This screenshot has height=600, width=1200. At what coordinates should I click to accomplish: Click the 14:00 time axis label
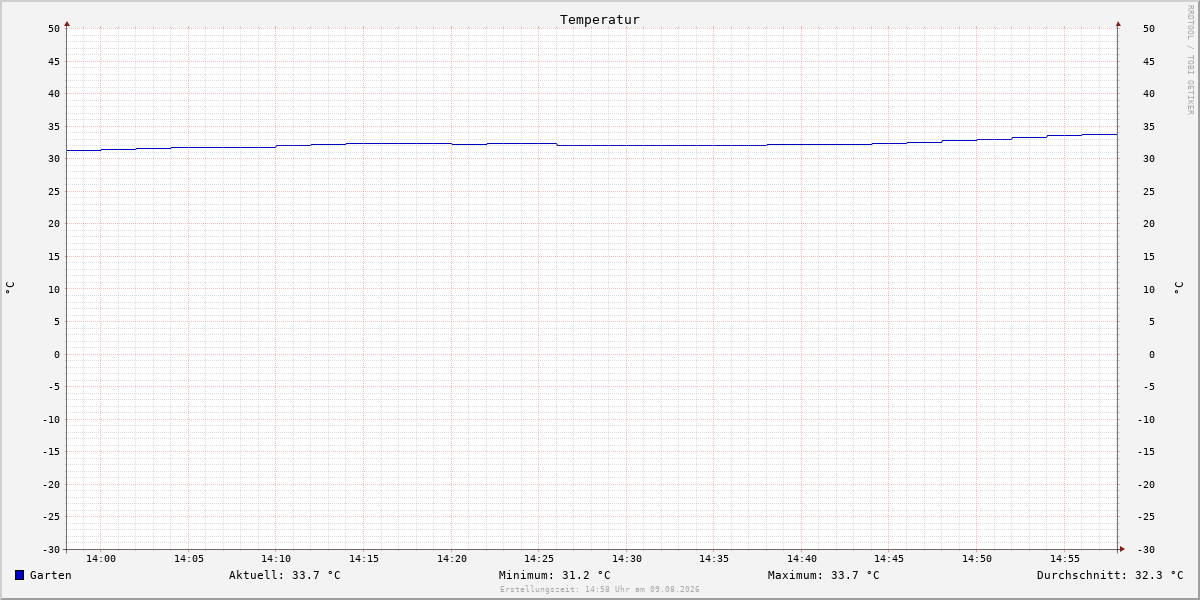pyautogui.click(x=101, y=559)
